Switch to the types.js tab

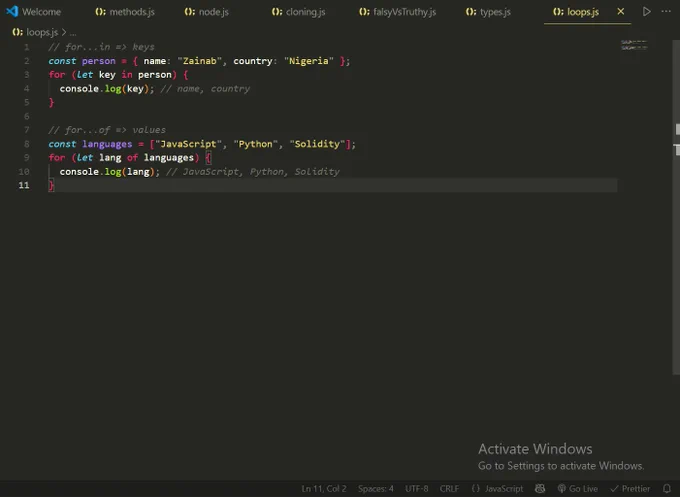coord(488,12)
